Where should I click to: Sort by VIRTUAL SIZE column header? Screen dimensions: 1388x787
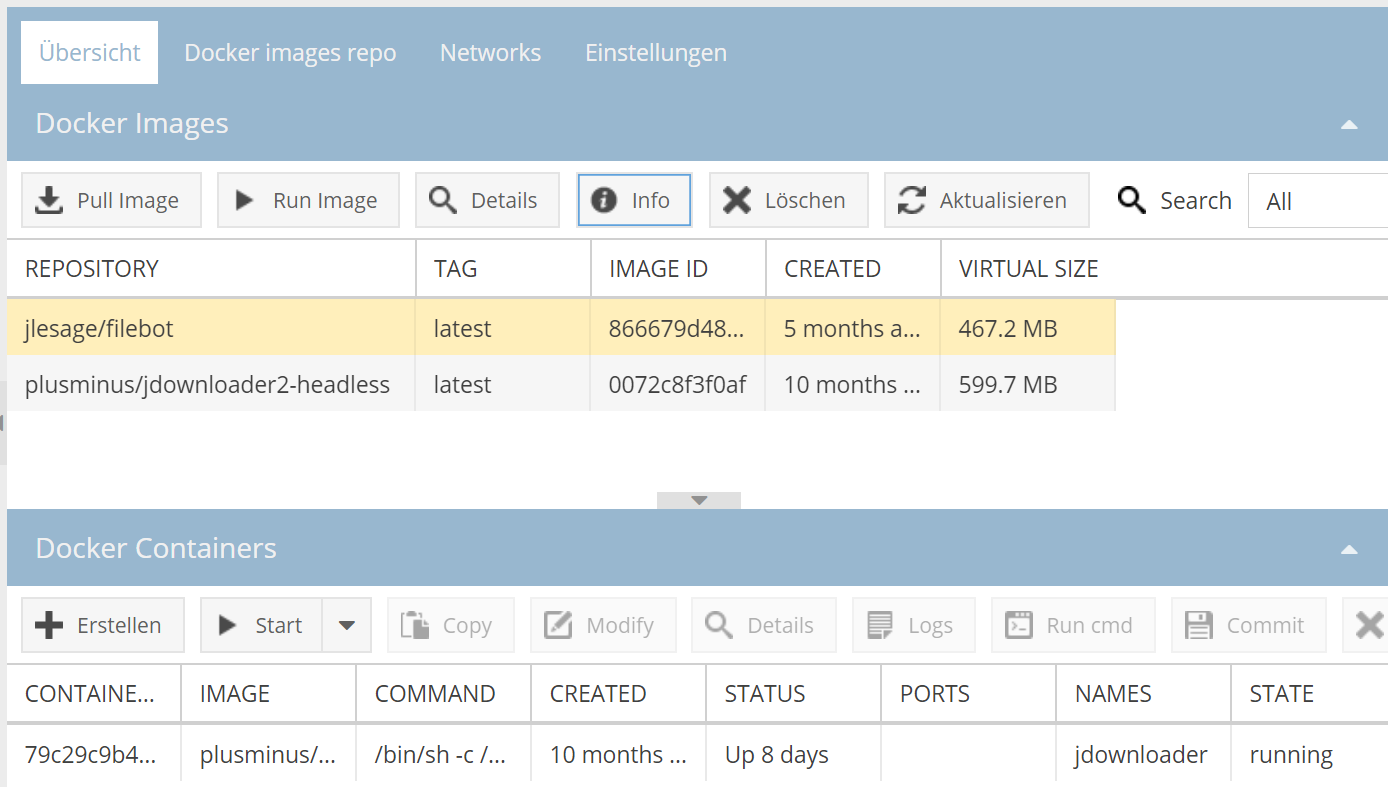click(x=1028, y=268)
